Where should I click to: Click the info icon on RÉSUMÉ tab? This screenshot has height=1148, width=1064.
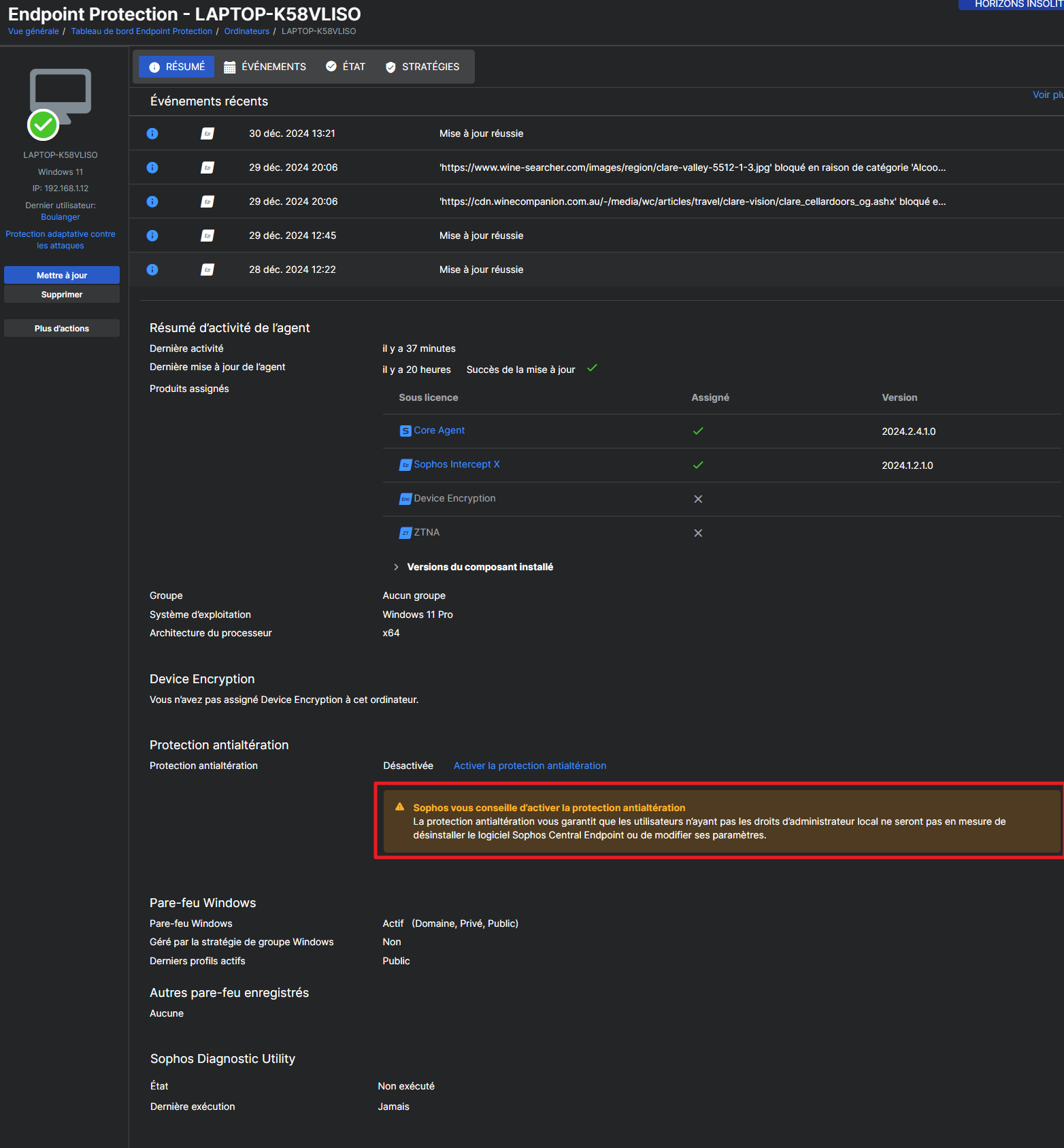[154, 67]
